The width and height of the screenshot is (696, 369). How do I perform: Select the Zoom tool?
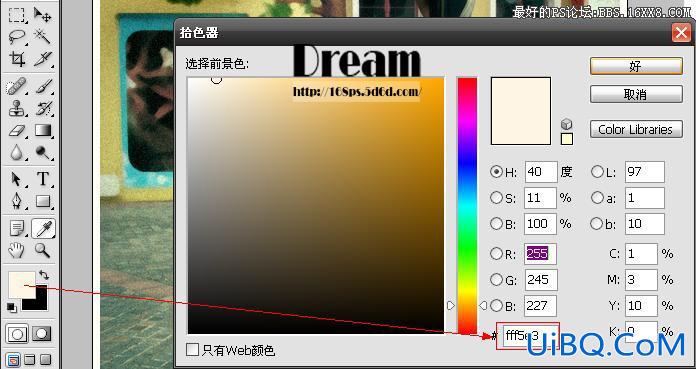pyautogui.click(x=43, y=251)
